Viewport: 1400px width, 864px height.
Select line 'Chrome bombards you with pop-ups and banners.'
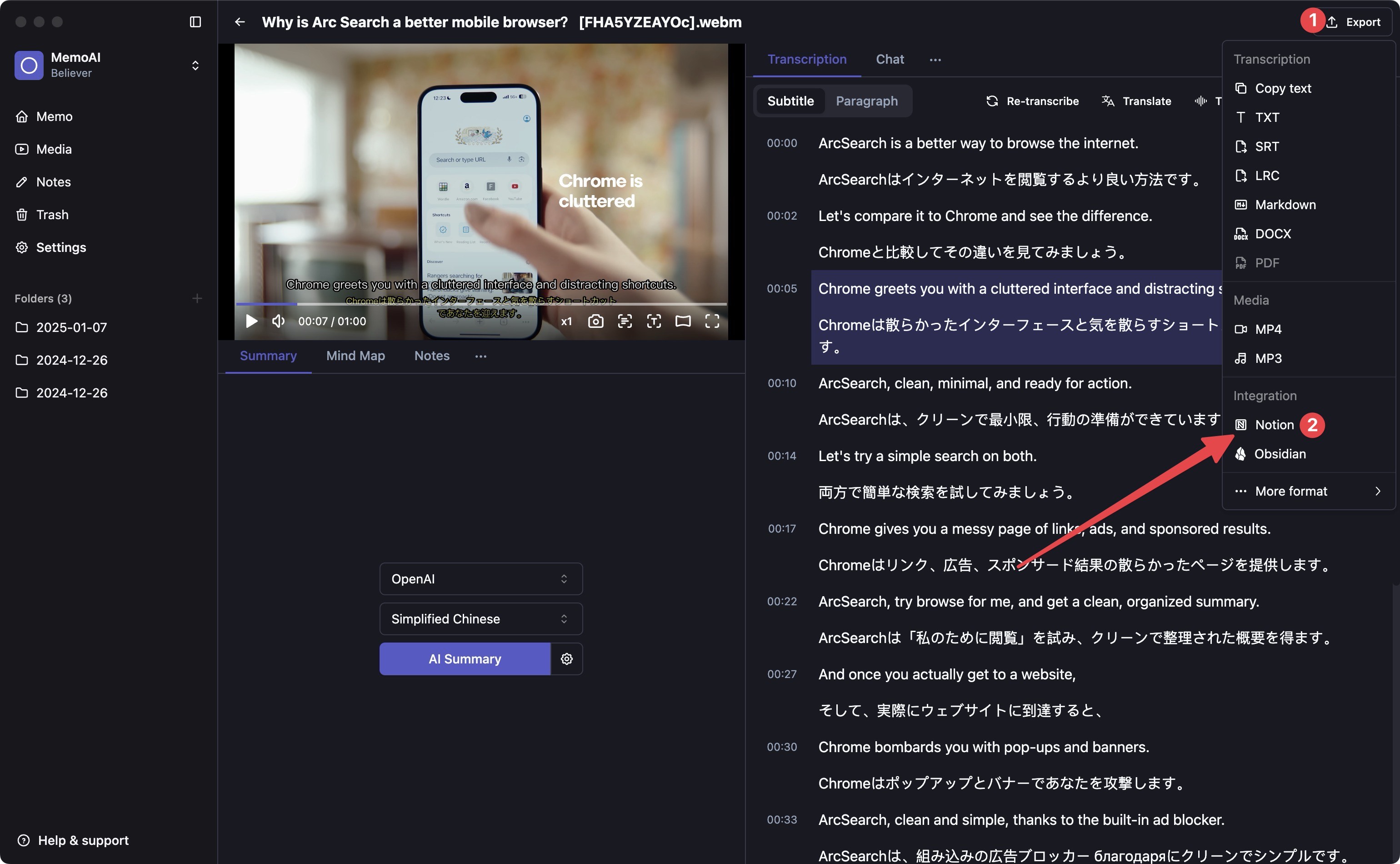coord(984,748)
